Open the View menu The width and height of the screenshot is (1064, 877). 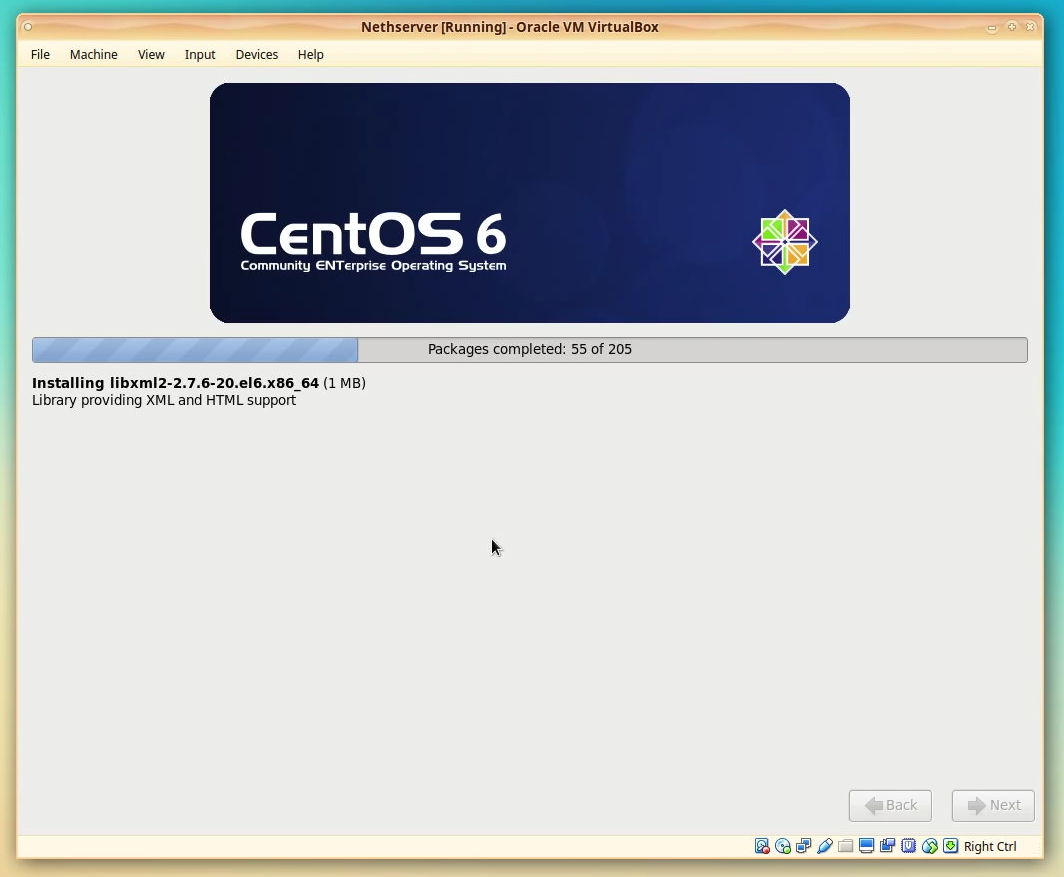coord(151,54)
